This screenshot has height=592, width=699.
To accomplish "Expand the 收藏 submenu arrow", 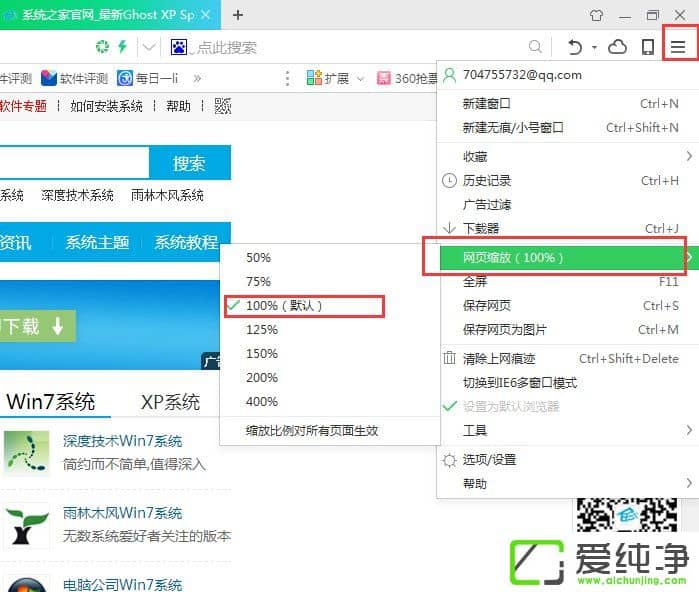I will click(688, 156).
